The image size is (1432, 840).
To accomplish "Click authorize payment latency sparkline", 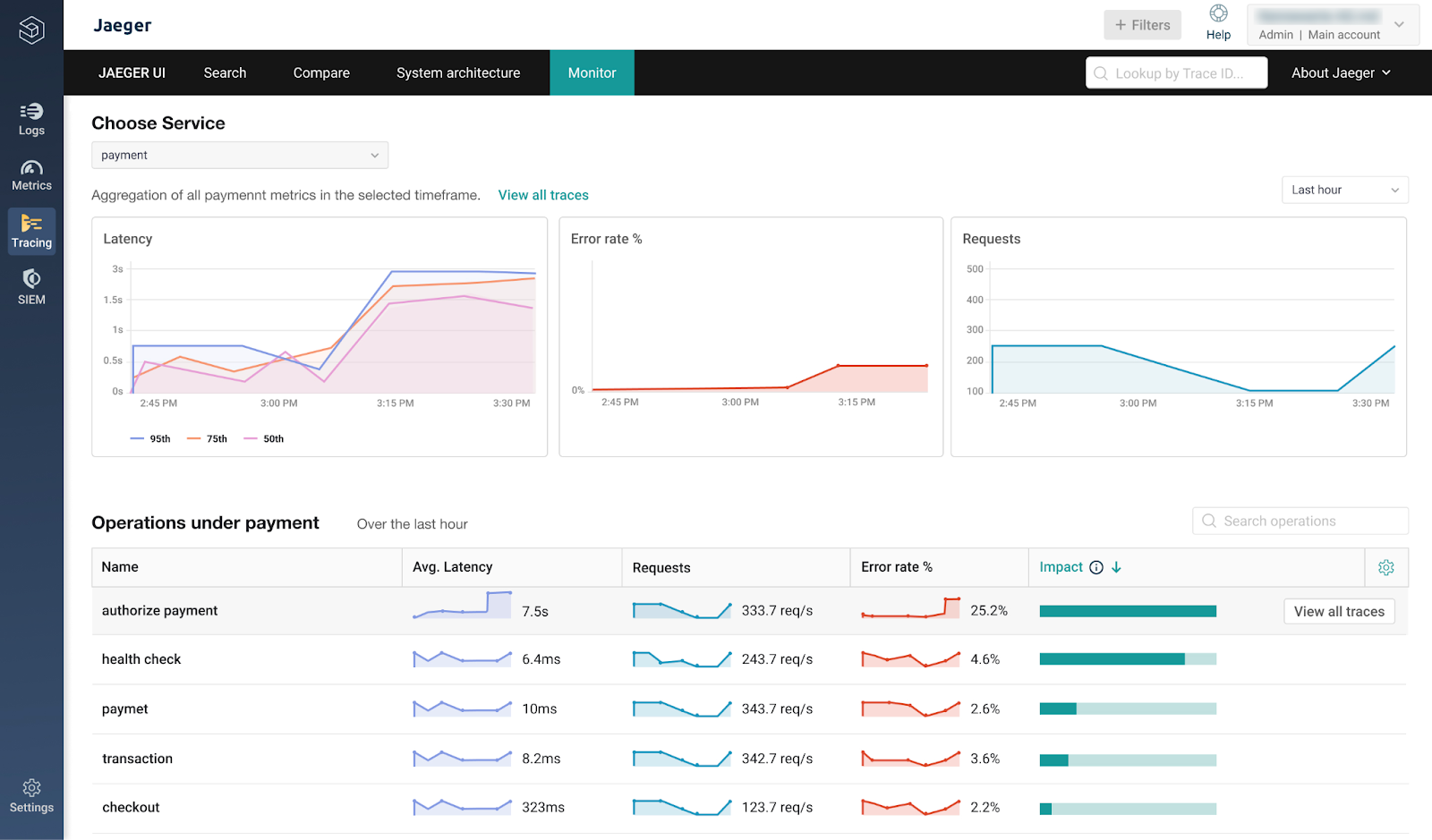I will [462, 606].
